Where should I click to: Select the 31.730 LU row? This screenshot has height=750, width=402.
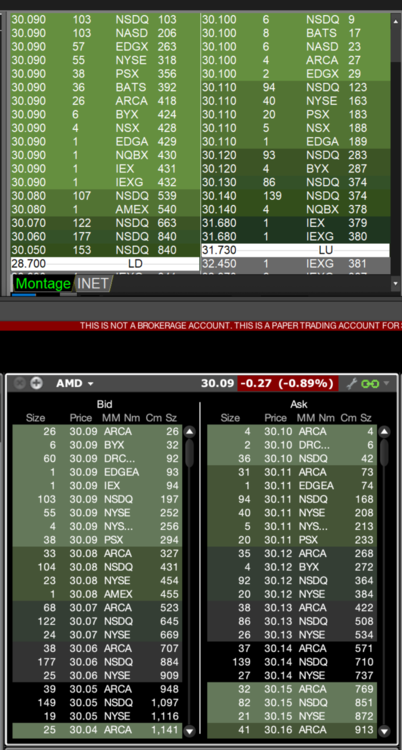(x=295, y=250)
